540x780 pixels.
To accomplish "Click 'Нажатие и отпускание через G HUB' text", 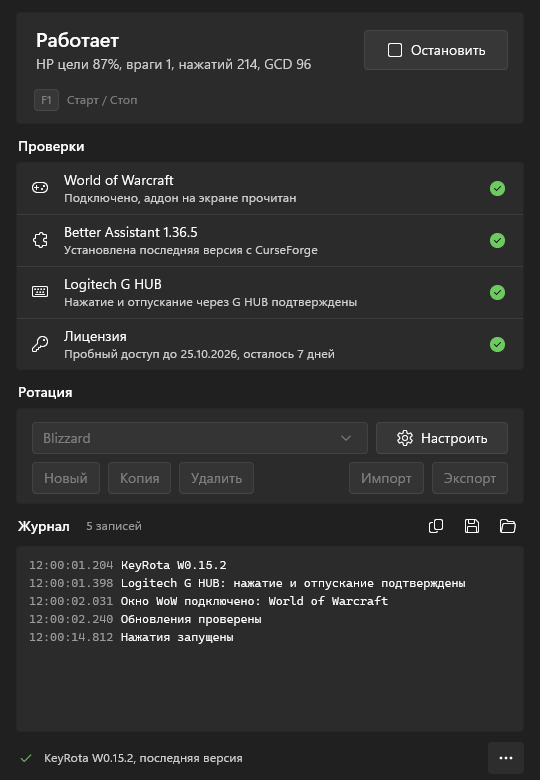I will point(166,302).
